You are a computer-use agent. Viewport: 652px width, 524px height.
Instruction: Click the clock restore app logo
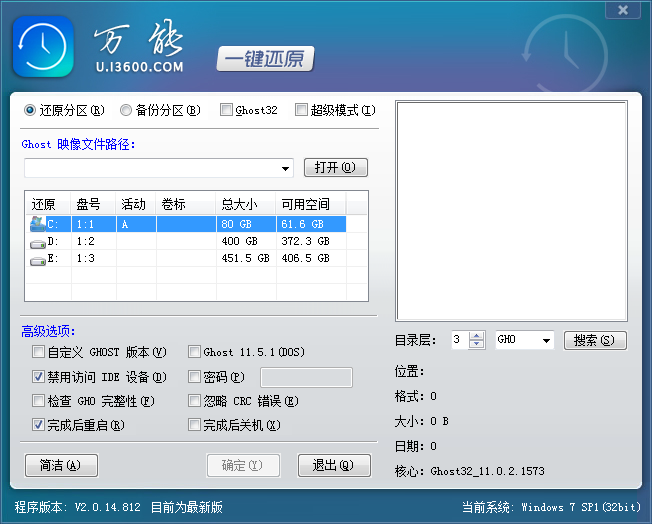(42, 47)
